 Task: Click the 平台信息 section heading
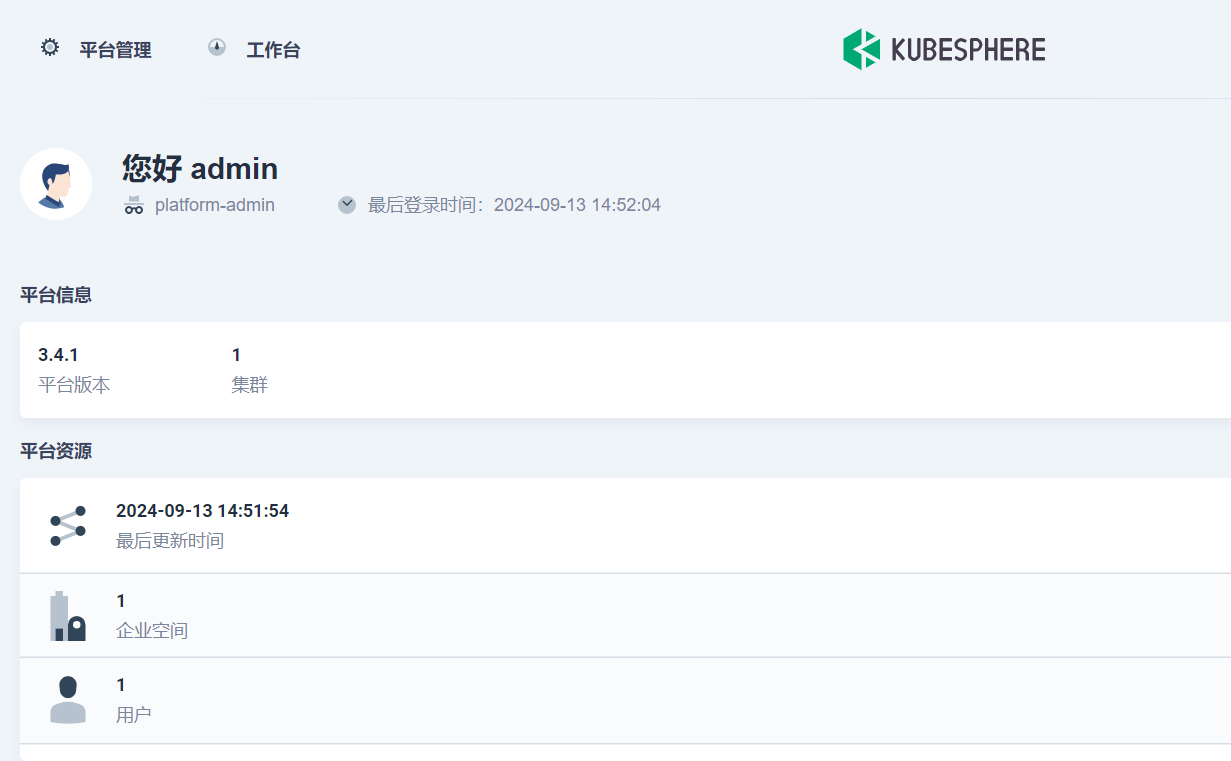click(x=56, y=295)
